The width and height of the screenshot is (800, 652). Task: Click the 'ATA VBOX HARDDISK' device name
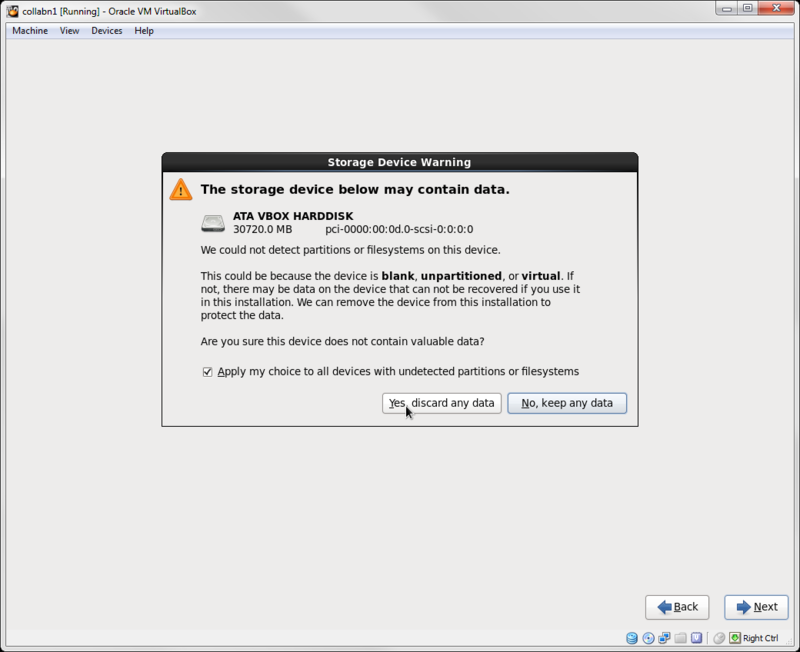click(293, 216)
